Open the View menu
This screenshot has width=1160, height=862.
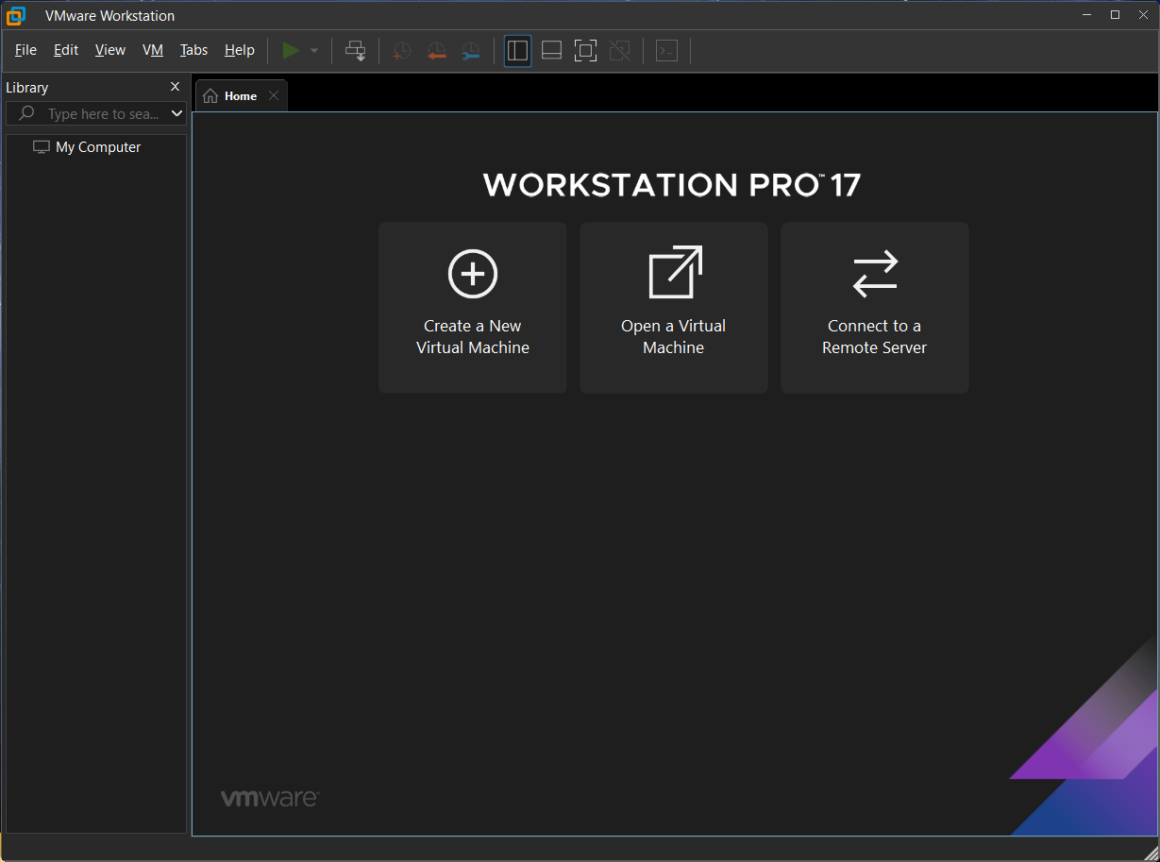pyautogui.click(x=110, y=50)
